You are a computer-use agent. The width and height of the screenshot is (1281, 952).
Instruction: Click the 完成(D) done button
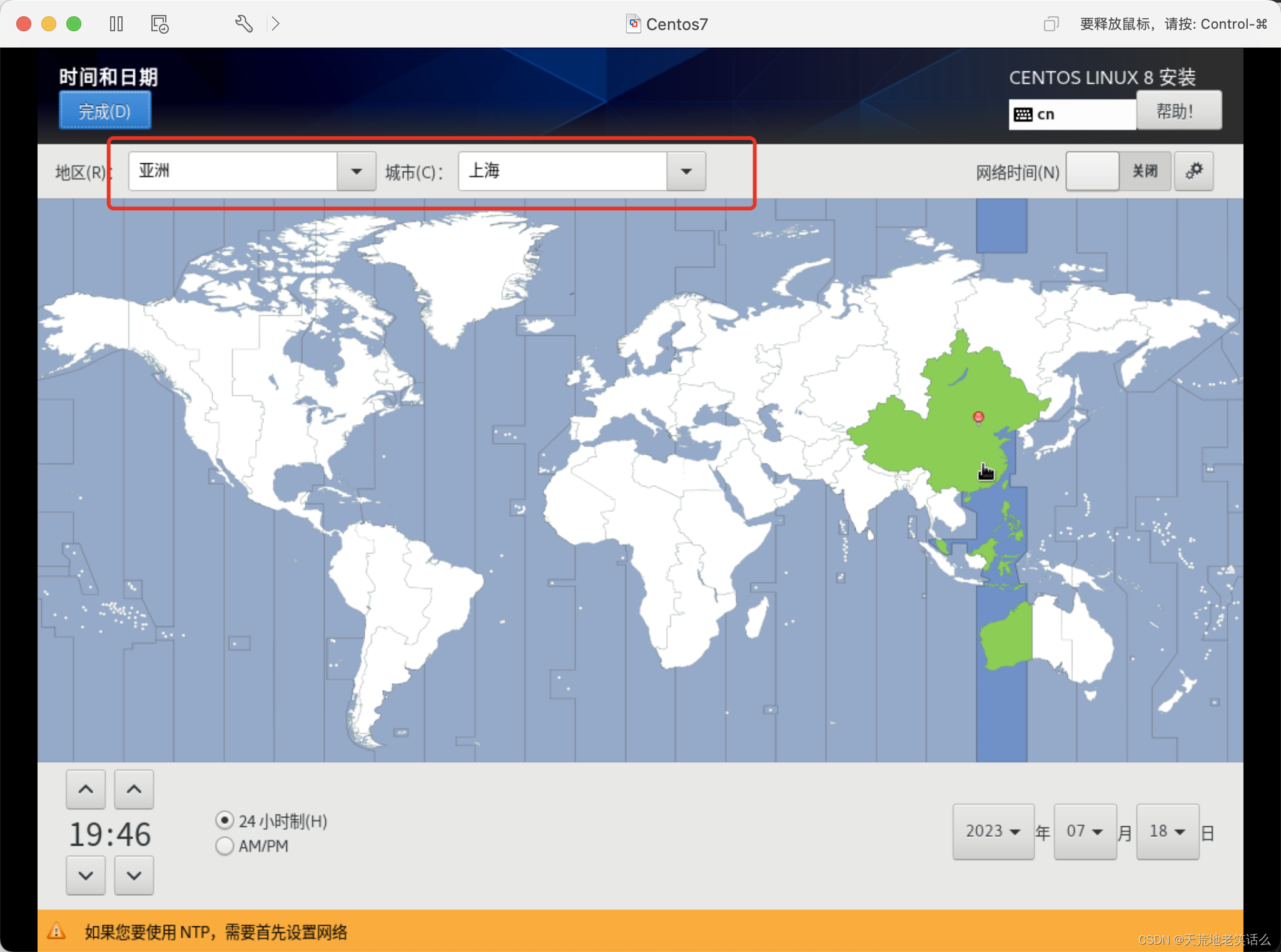click(x=104, y=111)
